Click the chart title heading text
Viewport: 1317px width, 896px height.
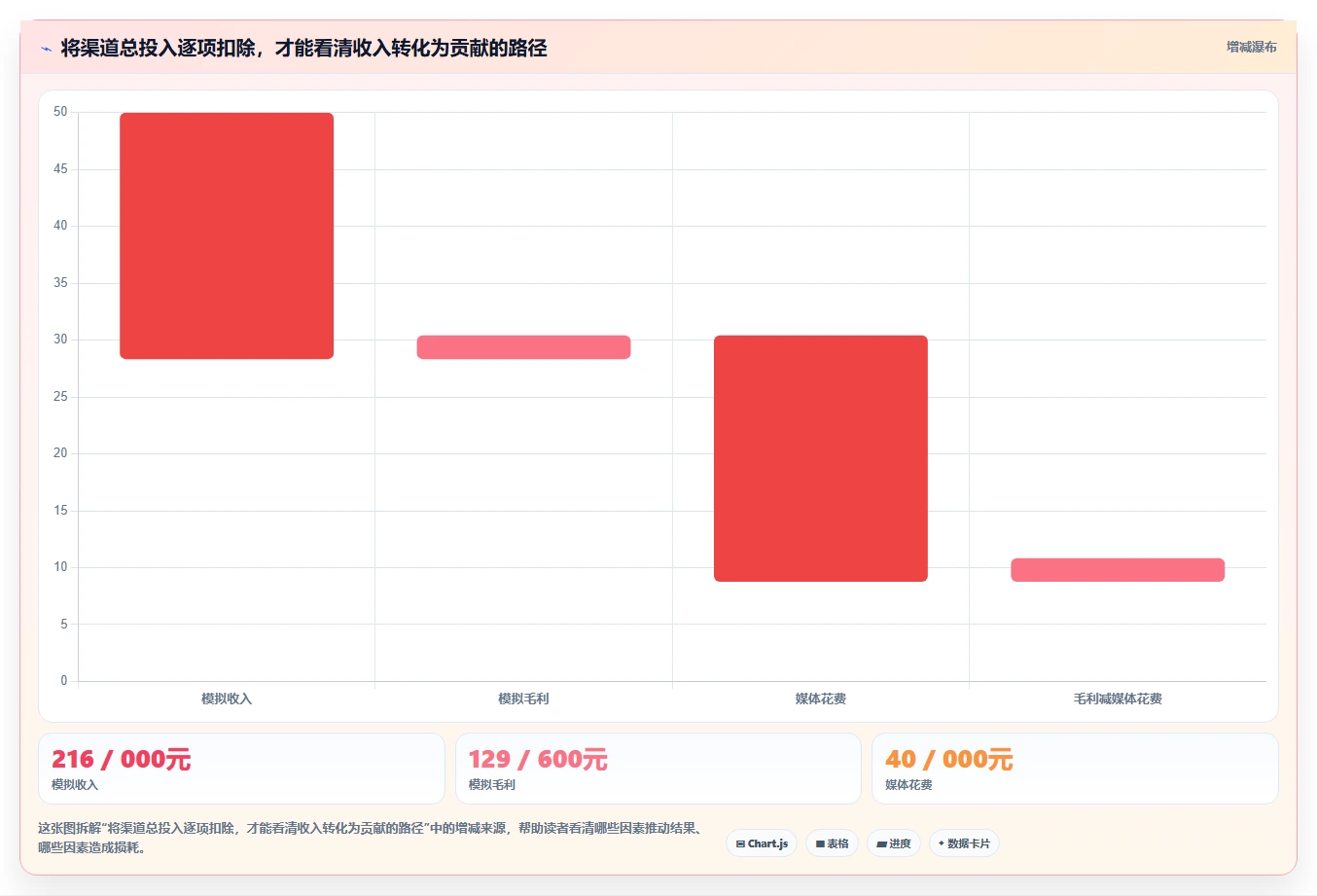pyautogui.click(x=303, y=48)
